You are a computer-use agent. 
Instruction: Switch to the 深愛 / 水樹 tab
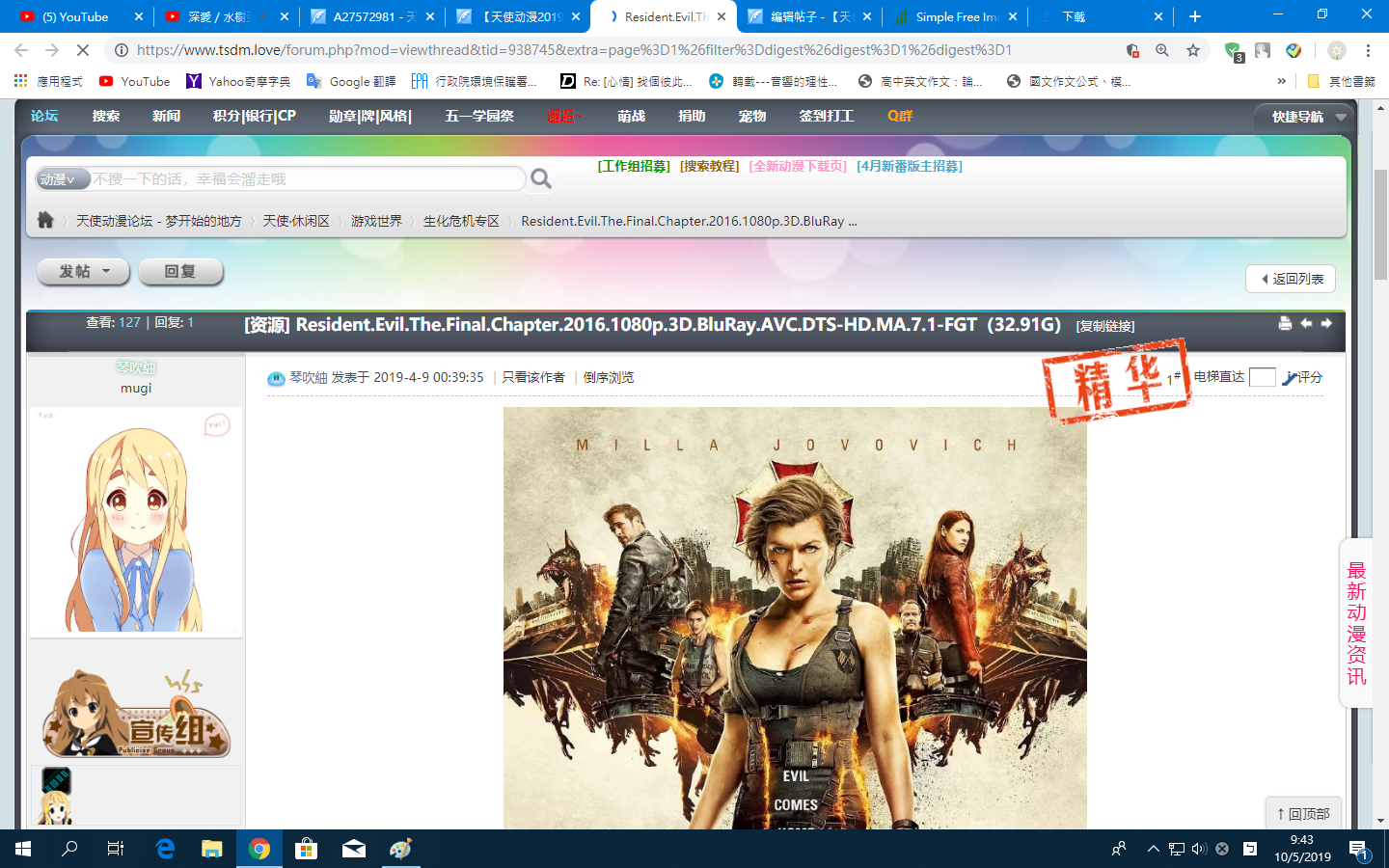click(x=227, y=16)
